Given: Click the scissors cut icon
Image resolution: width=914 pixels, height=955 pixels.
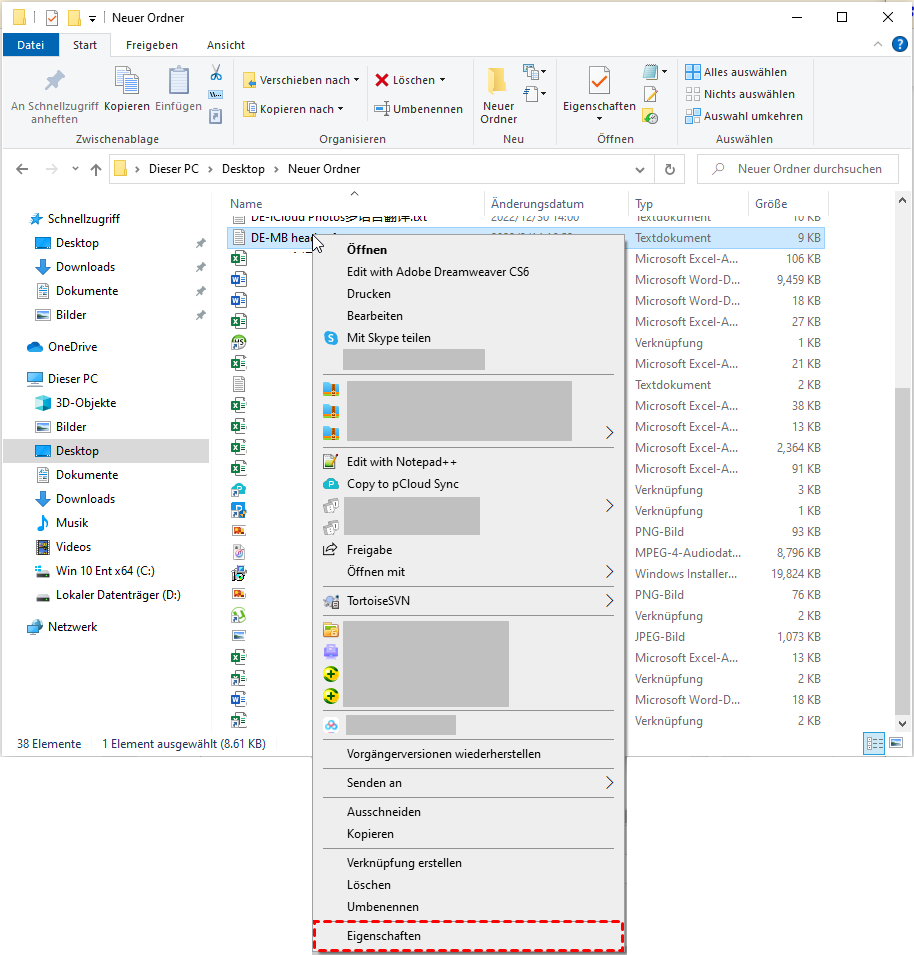Looking at the screenshot, I should 216,73.
